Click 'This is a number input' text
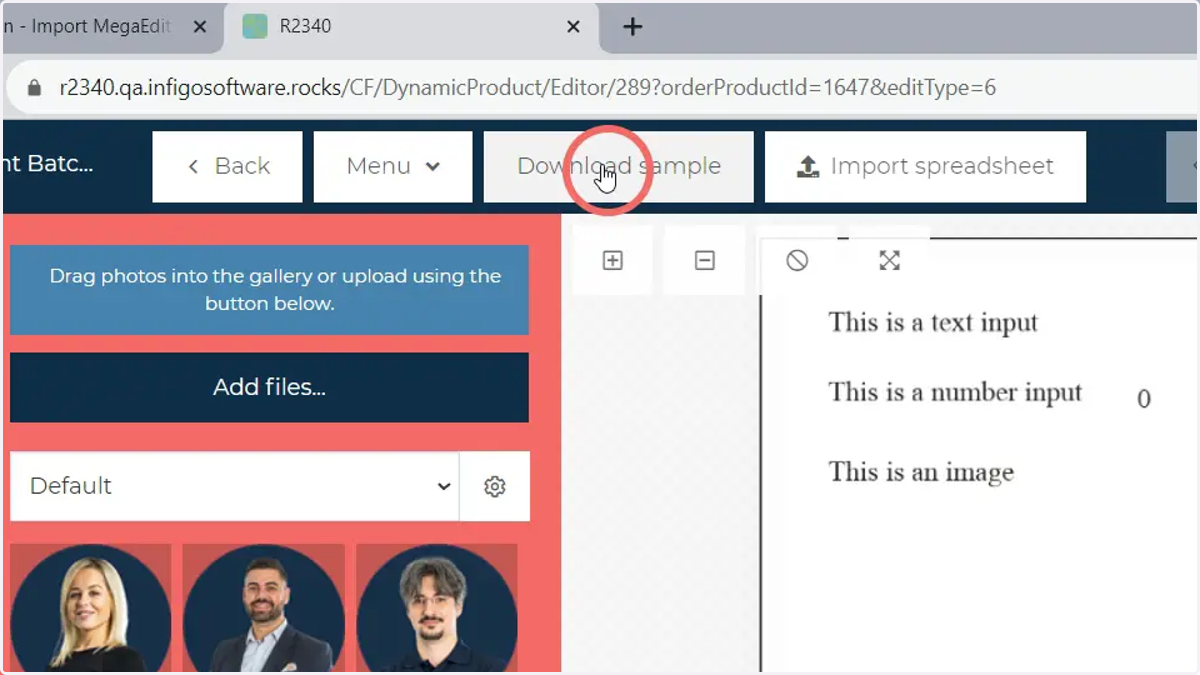 tap(955, 392)
